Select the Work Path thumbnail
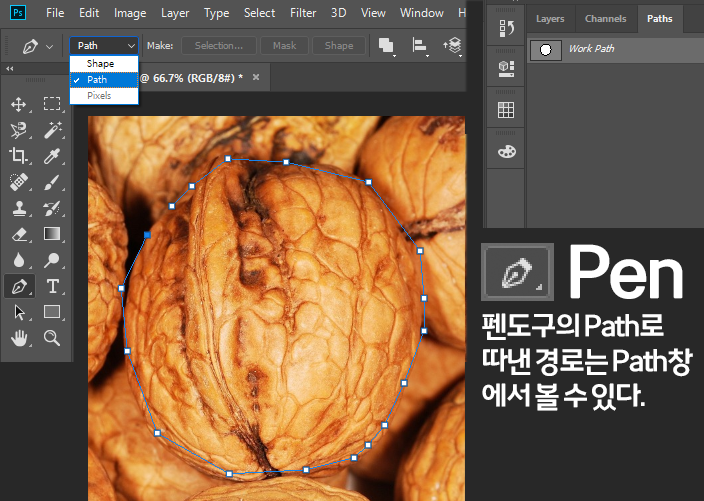 coord(546,50)
